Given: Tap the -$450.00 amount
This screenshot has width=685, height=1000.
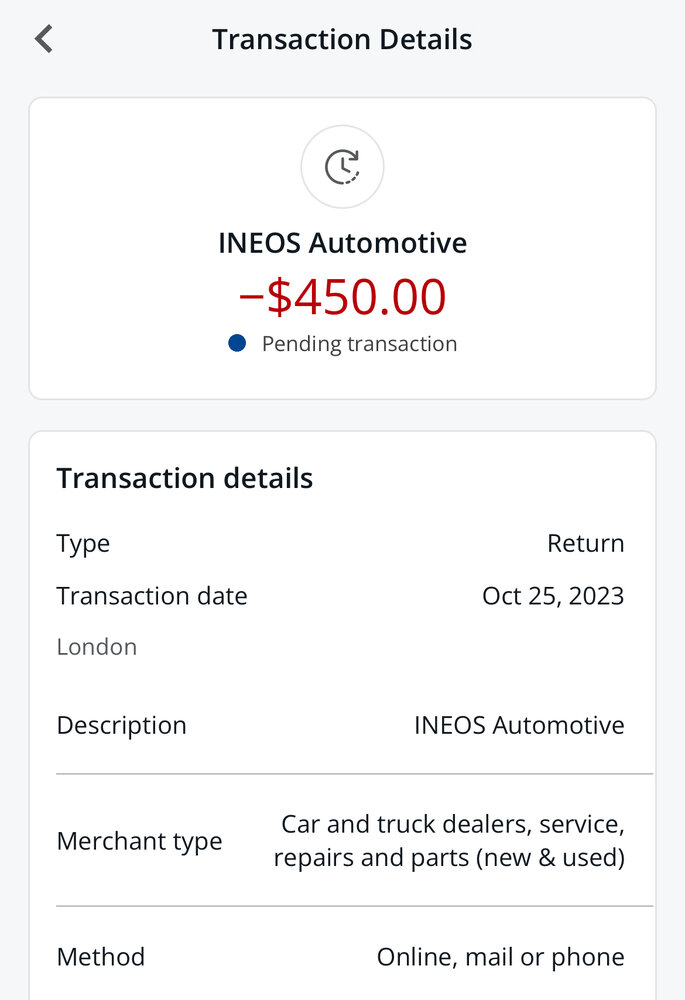Looking at the screenshot, I should tap(342, 297).
